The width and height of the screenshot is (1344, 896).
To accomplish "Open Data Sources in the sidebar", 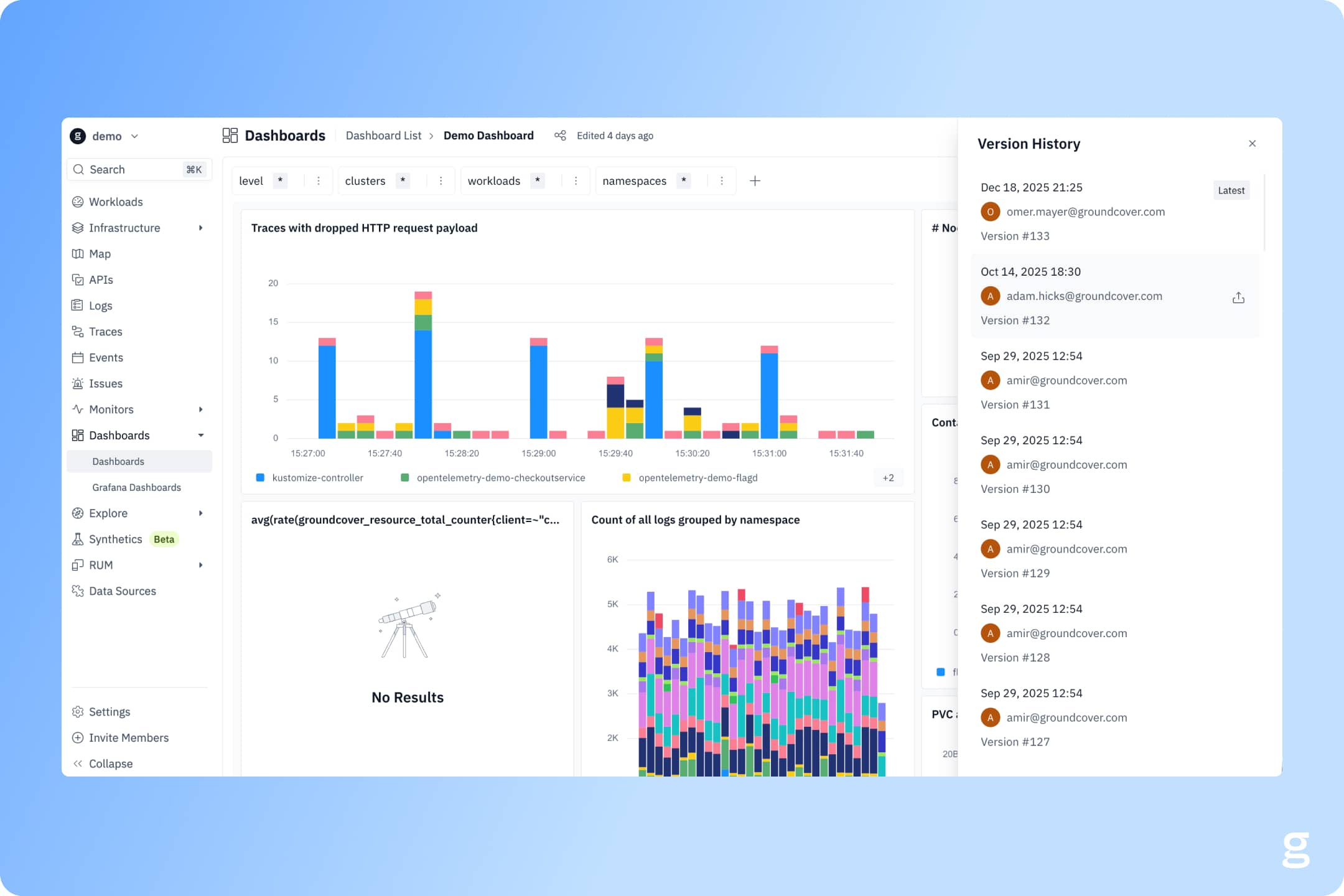I will (122, 591).
